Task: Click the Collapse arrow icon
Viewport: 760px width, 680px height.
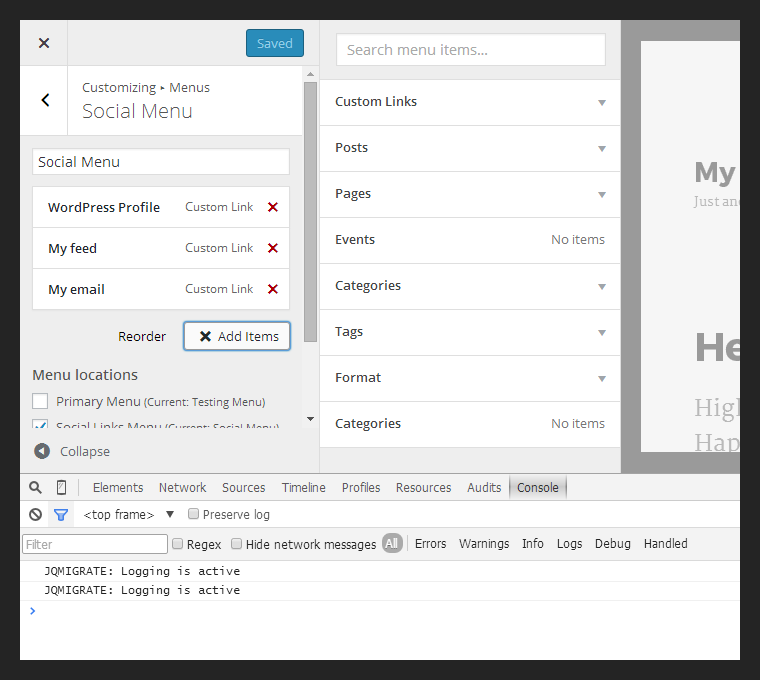Action: point(42,451)
